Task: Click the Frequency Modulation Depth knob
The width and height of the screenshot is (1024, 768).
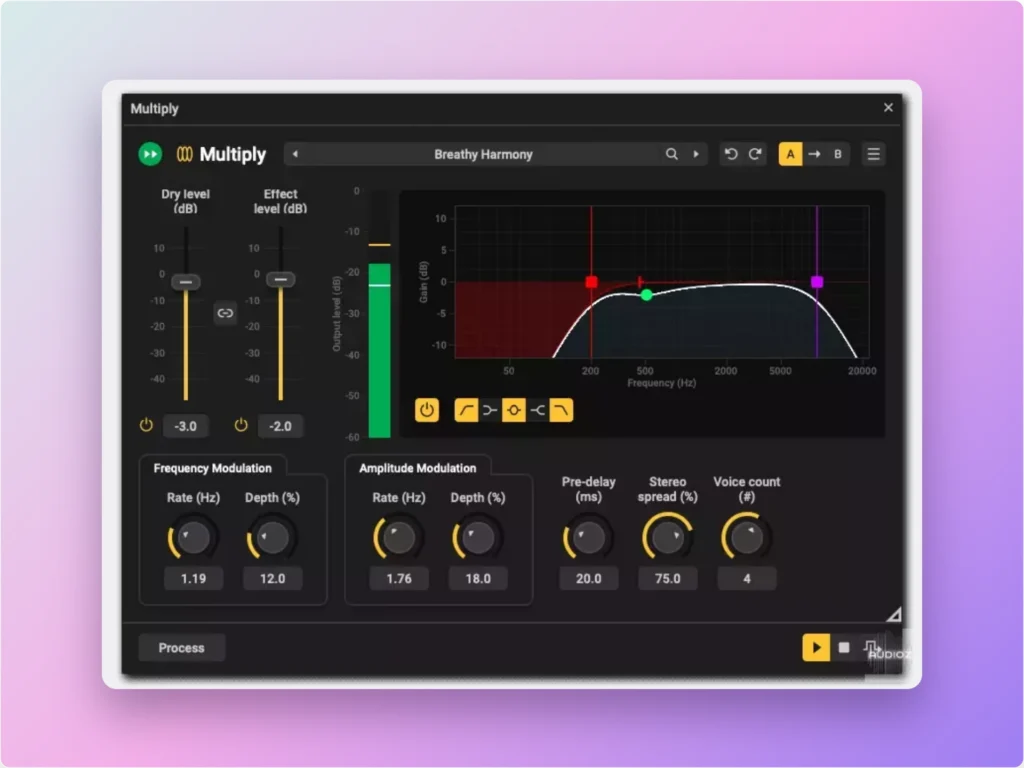Action: click(x=272, y=538)
